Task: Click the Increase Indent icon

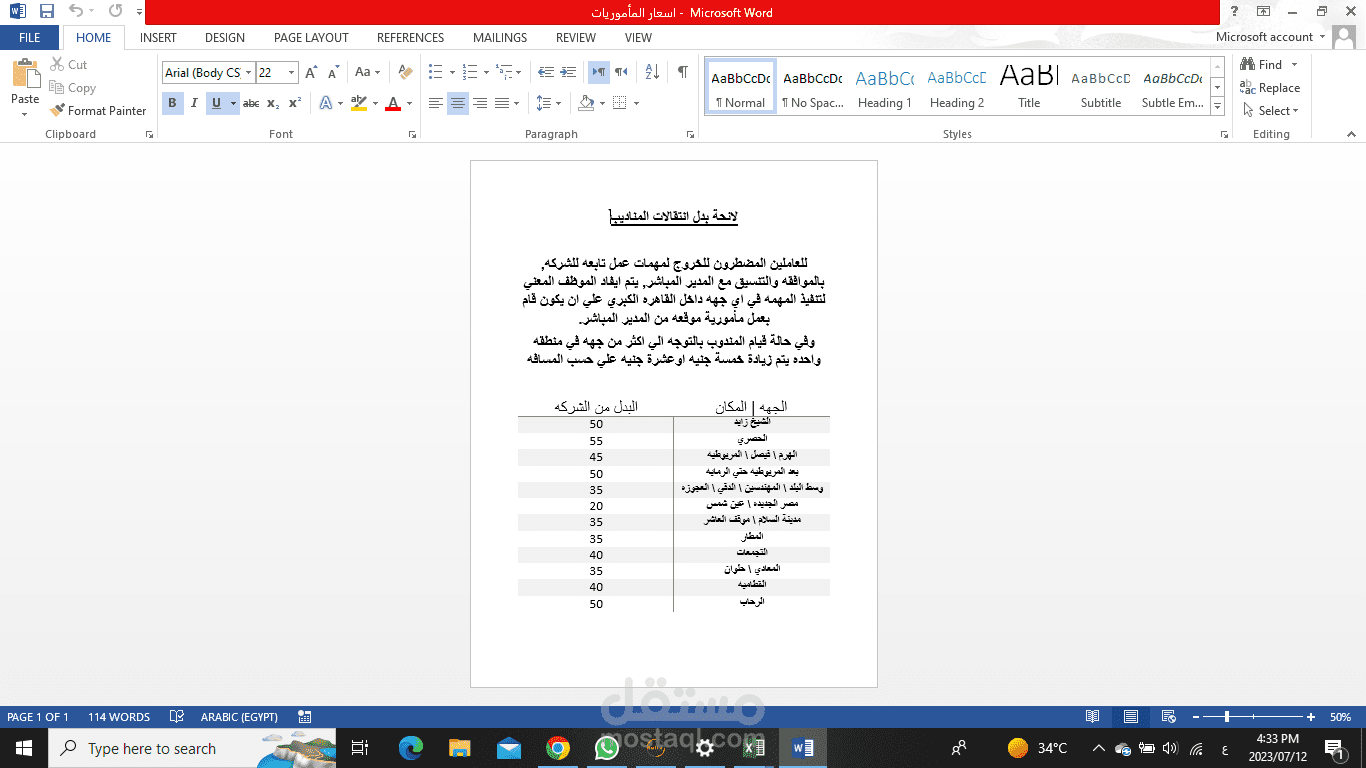Action: coord(569,72)
